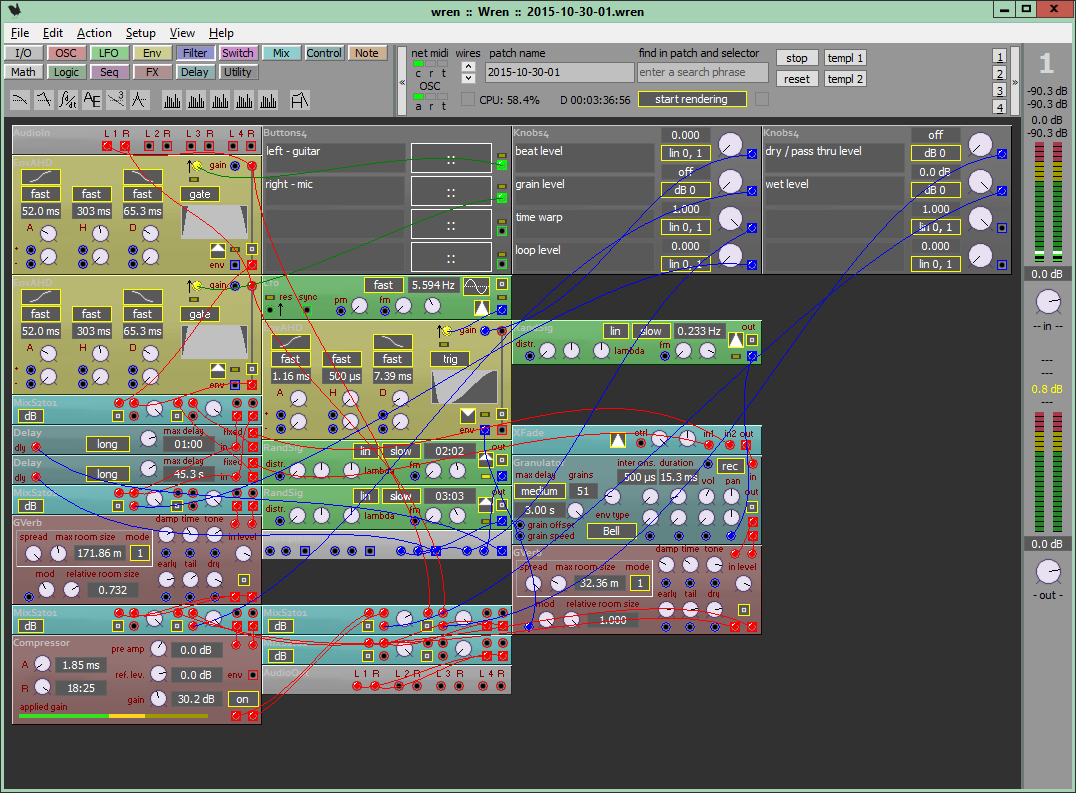The image size is (1076, 793).
Task: Choose the resonant peak filter module icon
Action: click(x=139, y=100)
